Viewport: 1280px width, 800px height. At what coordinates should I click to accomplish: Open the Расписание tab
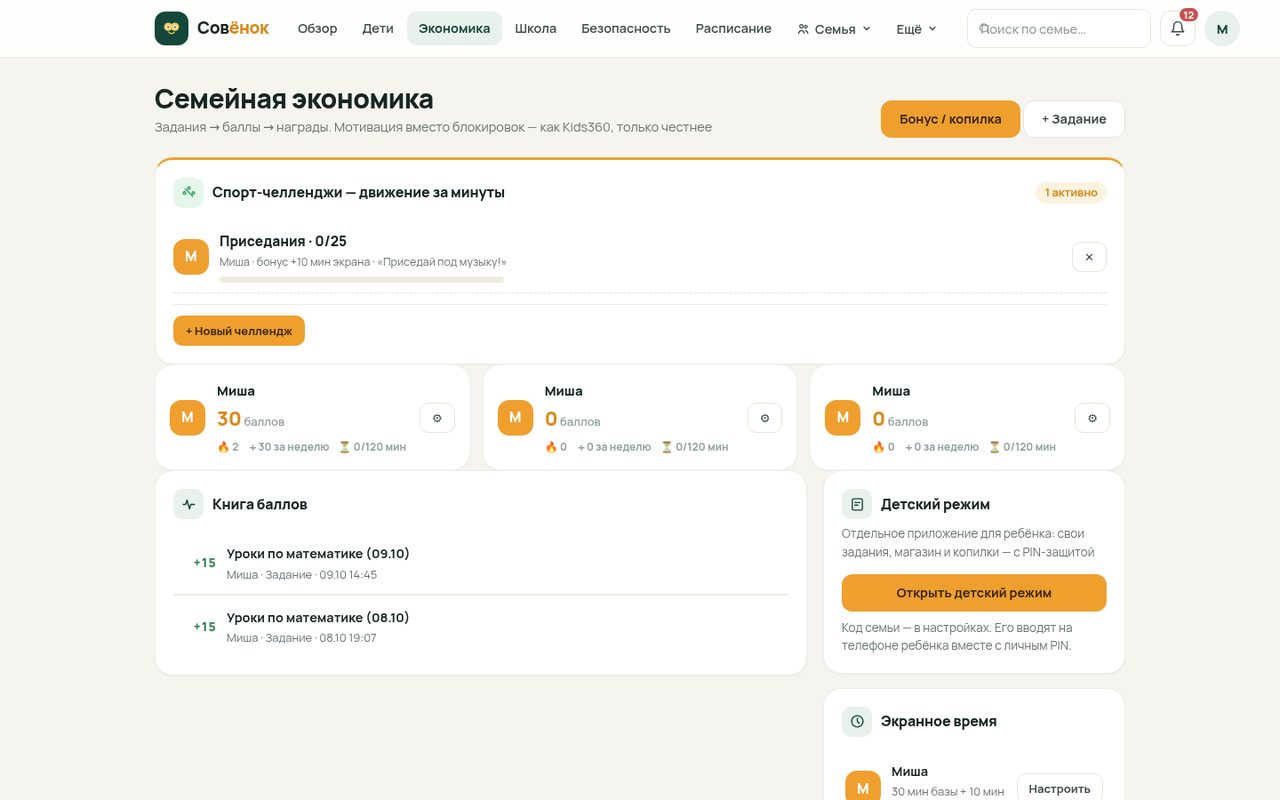pyautogui.click(x=734, y=28)
